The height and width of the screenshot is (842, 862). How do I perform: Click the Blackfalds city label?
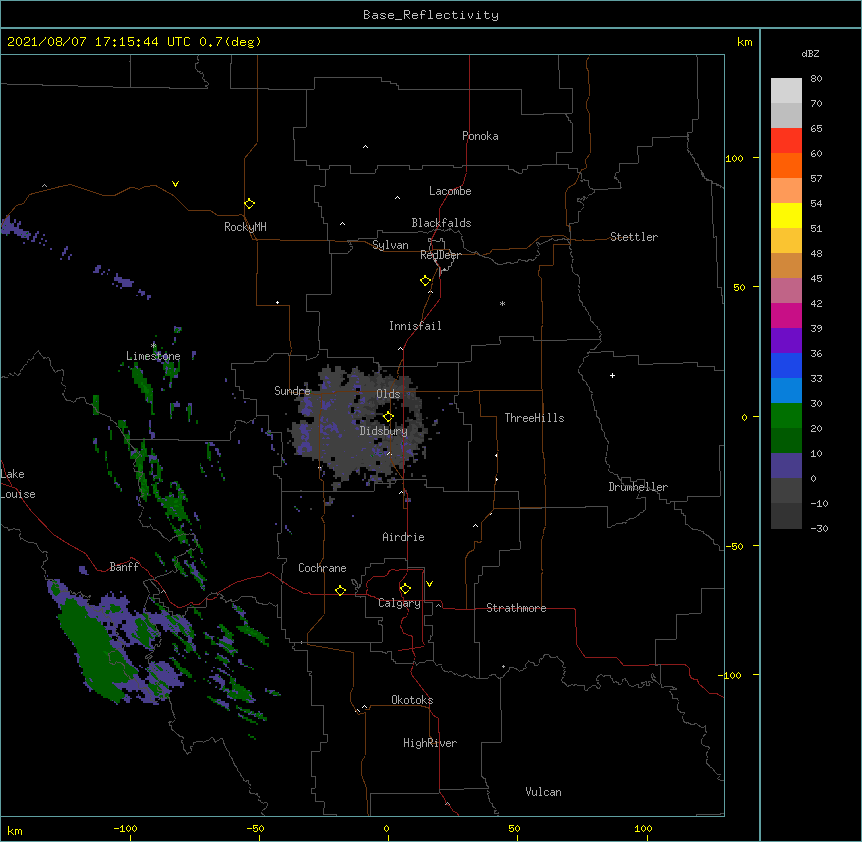[x=441, y=223]
